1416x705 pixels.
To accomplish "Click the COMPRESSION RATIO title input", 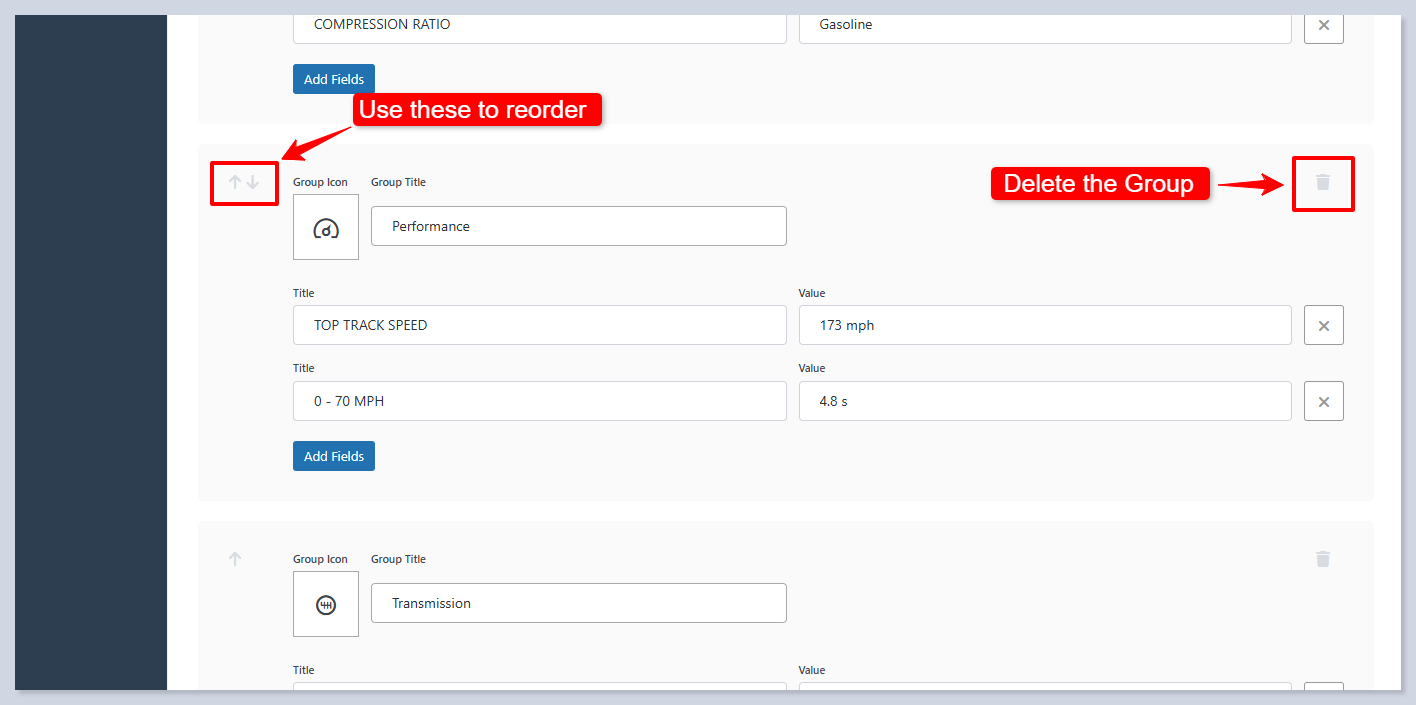I will [x=539, y=26].
